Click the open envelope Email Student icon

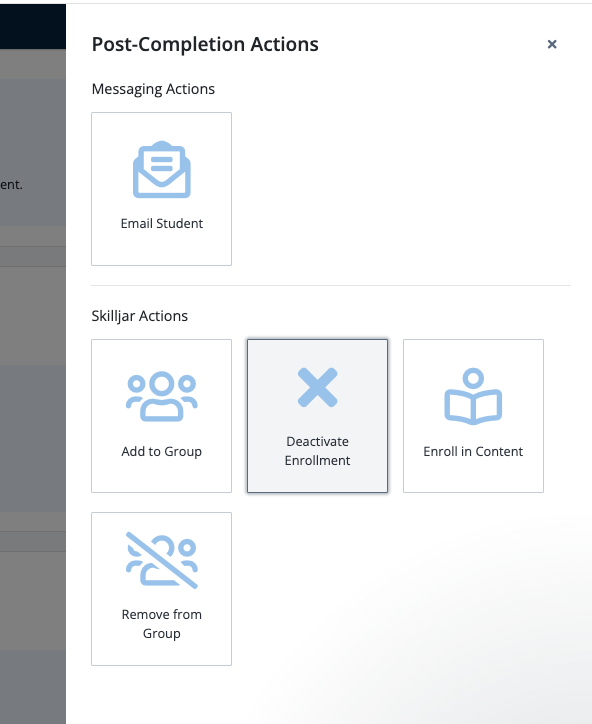click(x=162, y=169)
